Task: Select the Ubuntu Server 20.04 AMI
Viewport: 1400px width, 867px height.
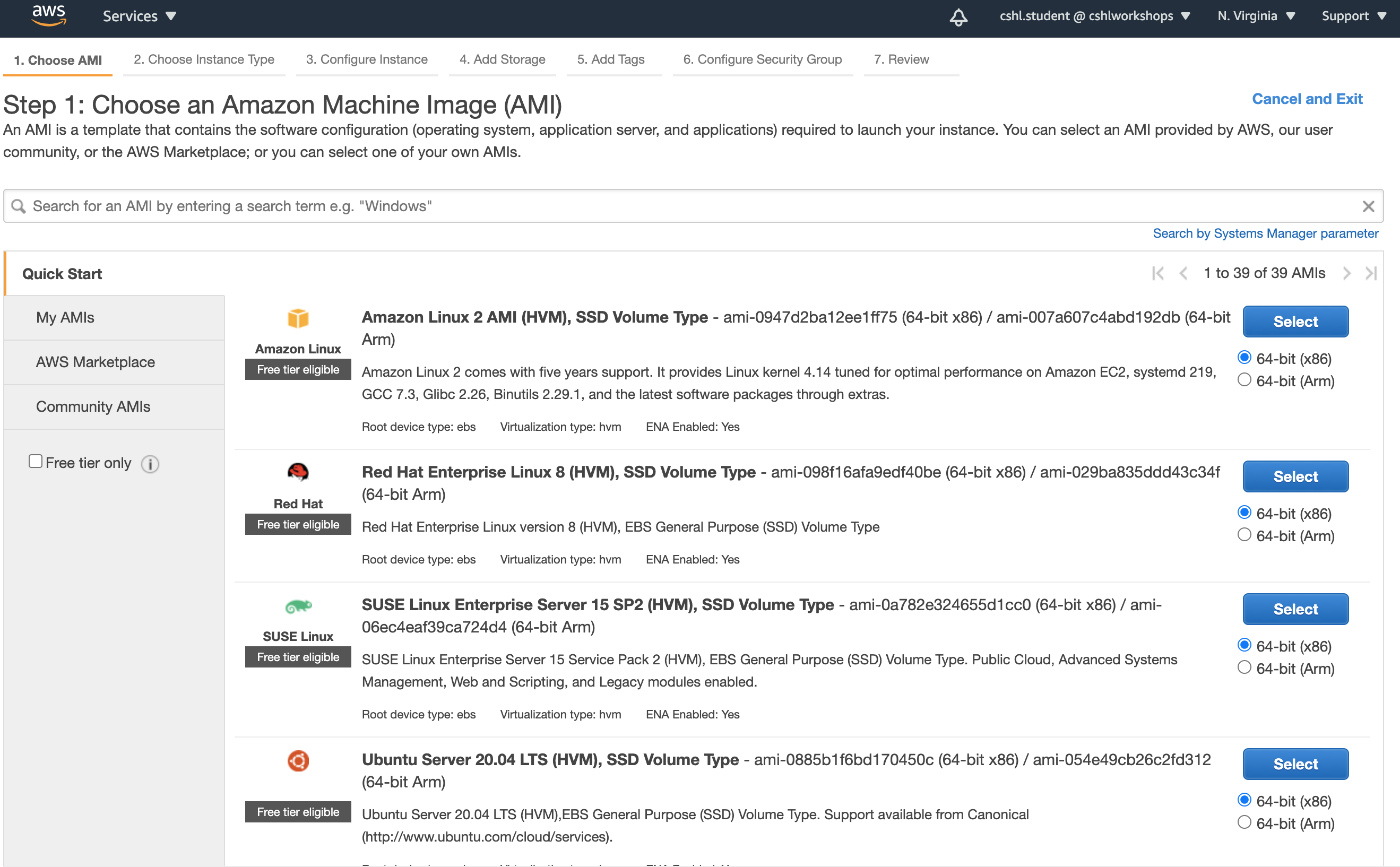Action: click(x=1295, y=764)
